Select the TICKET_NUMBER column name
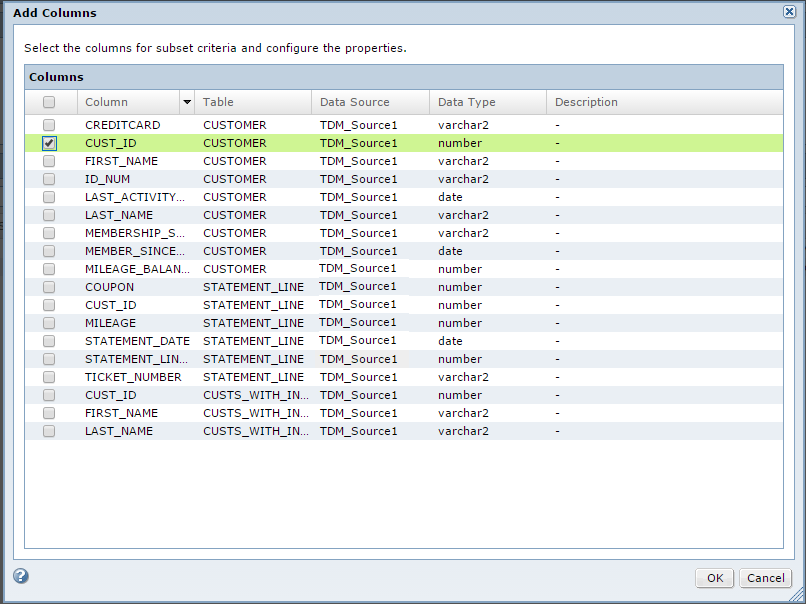This screenshot has width=806, height=604. [x=133, y=377]
